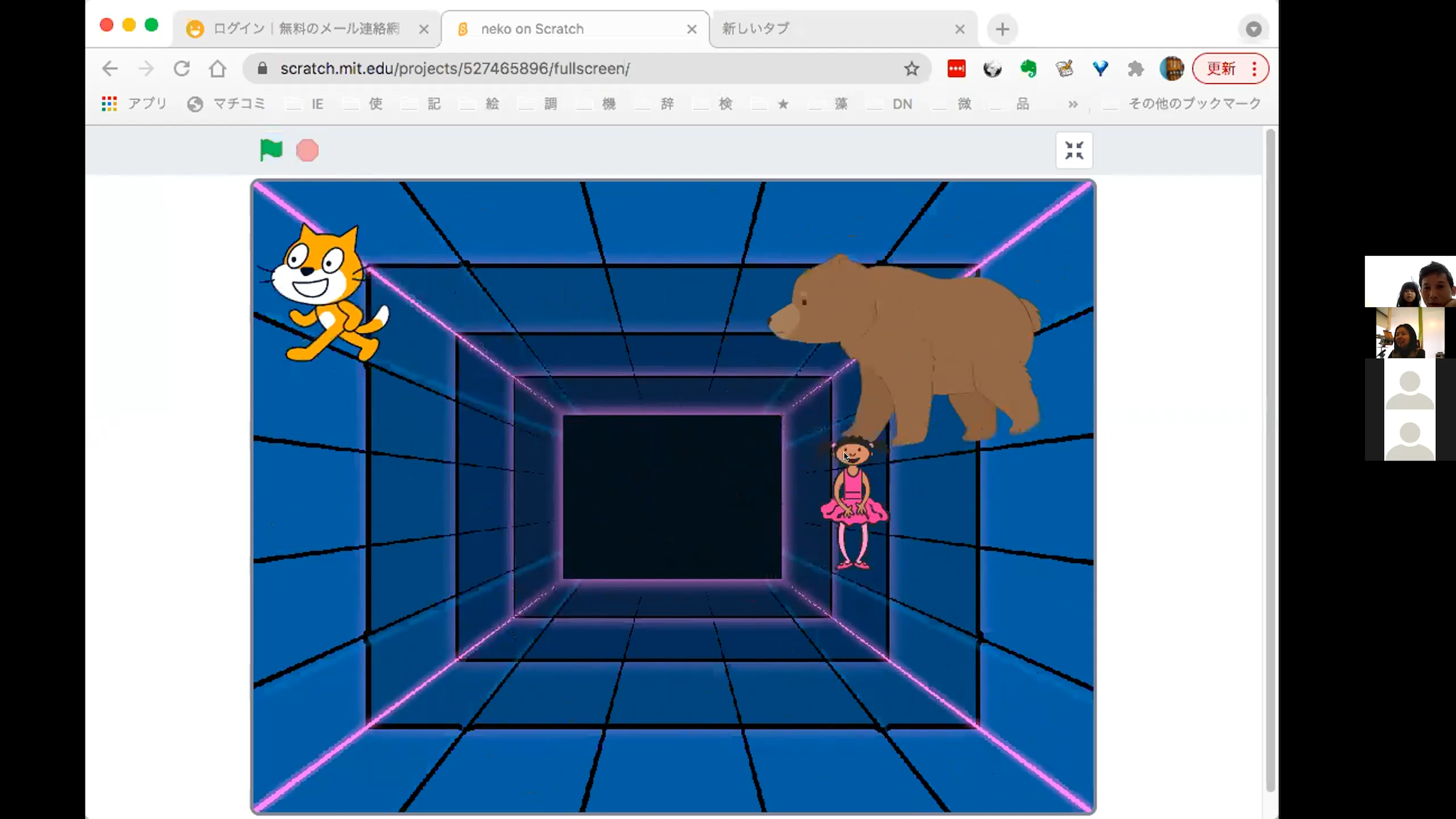This screenshot has width=1456, height=819.
Task: Open the 絵 bookmark folder
Action: [x=479, y=104]
